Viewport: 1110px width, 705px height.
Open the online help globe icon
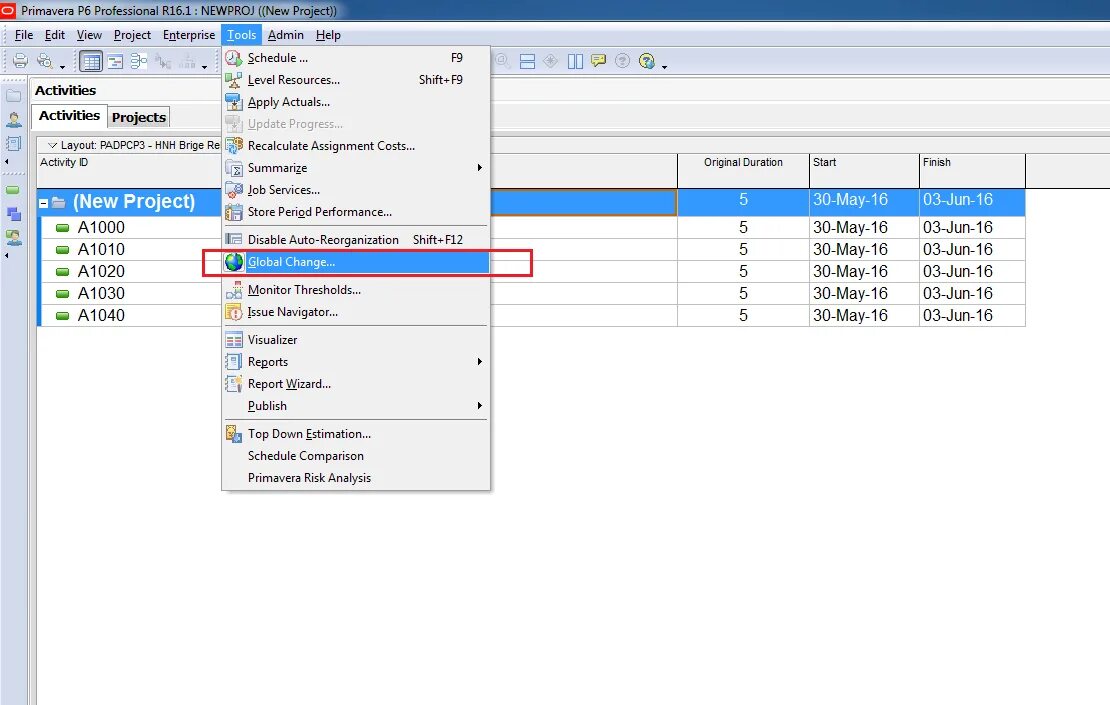[646, 61]
